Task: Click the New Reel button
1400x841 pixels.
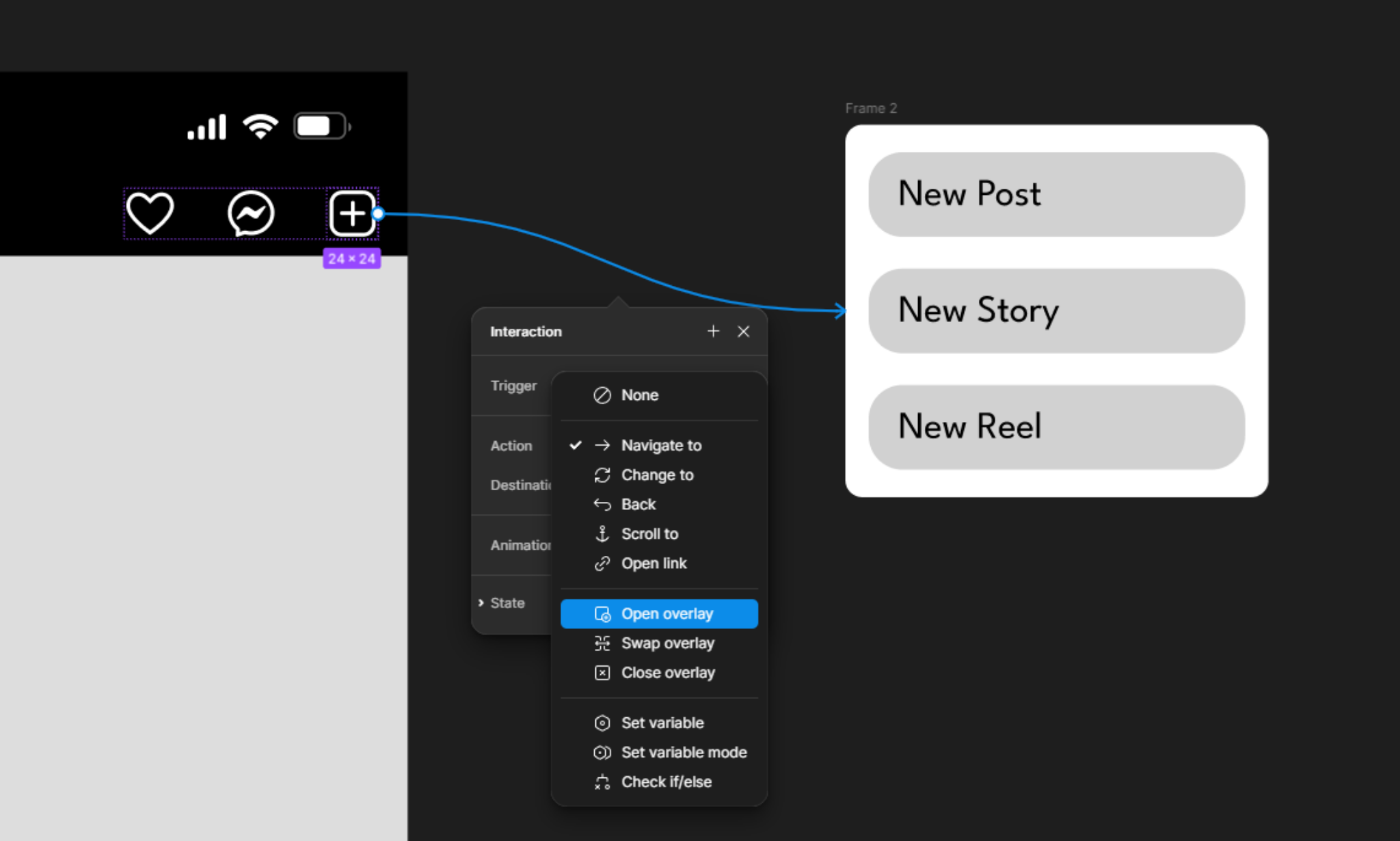Action: [x=1056, y=427]
